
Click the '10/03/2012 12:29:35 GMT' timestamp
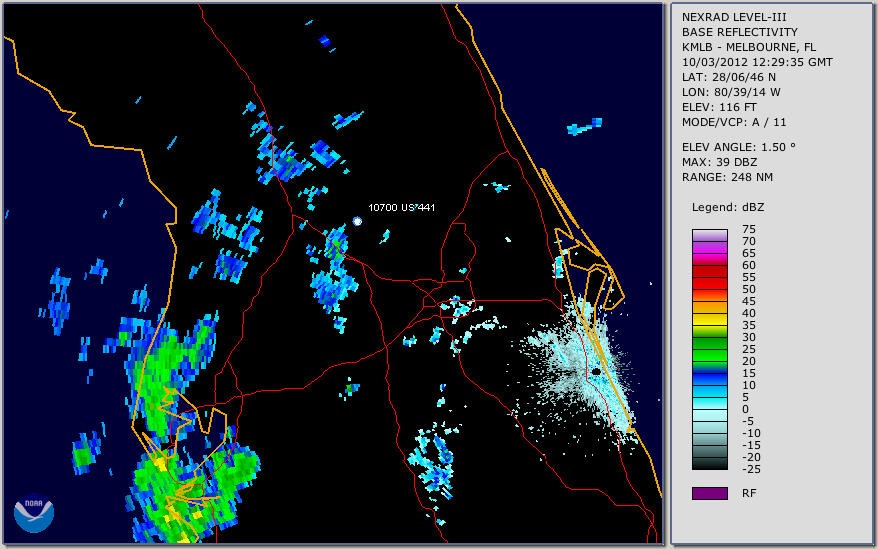pyautogui.click(x=757, y=62)
